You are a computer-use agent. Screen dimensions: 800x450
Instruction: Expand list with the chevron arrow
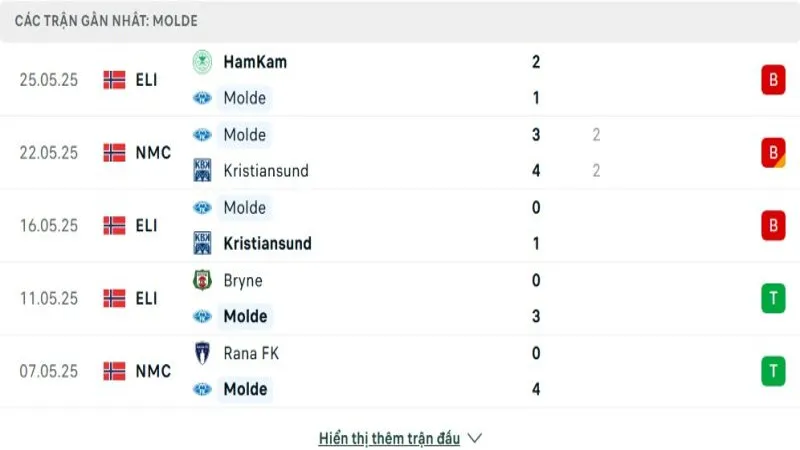(475, 438)
